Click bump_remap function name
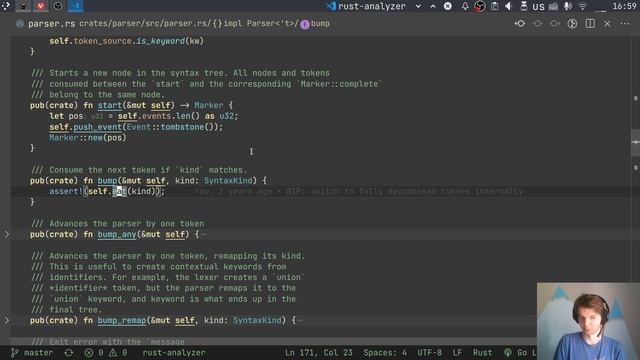The image size is (640, 360). (x=122, y=320)
